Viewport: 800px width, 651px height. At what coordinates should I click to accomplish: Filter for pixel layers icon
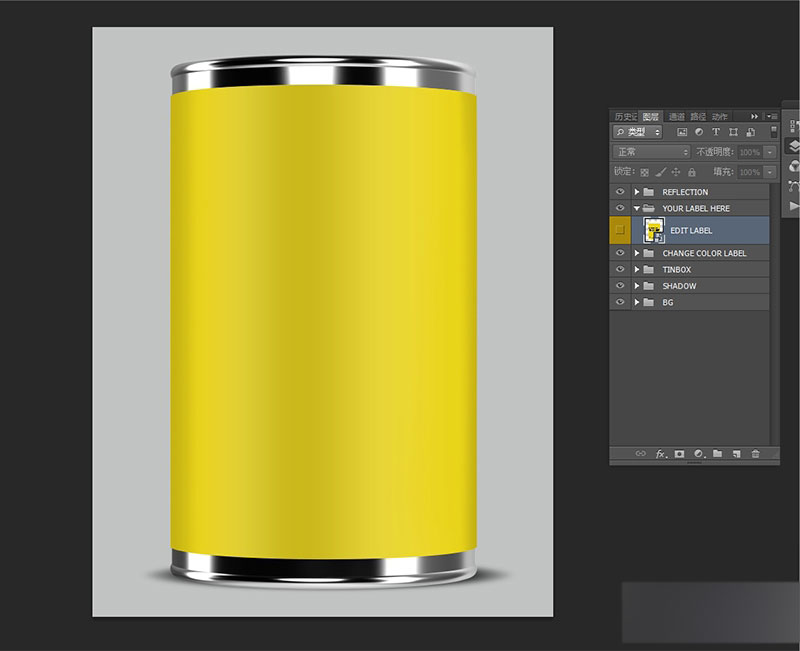(x=682, y=132)
